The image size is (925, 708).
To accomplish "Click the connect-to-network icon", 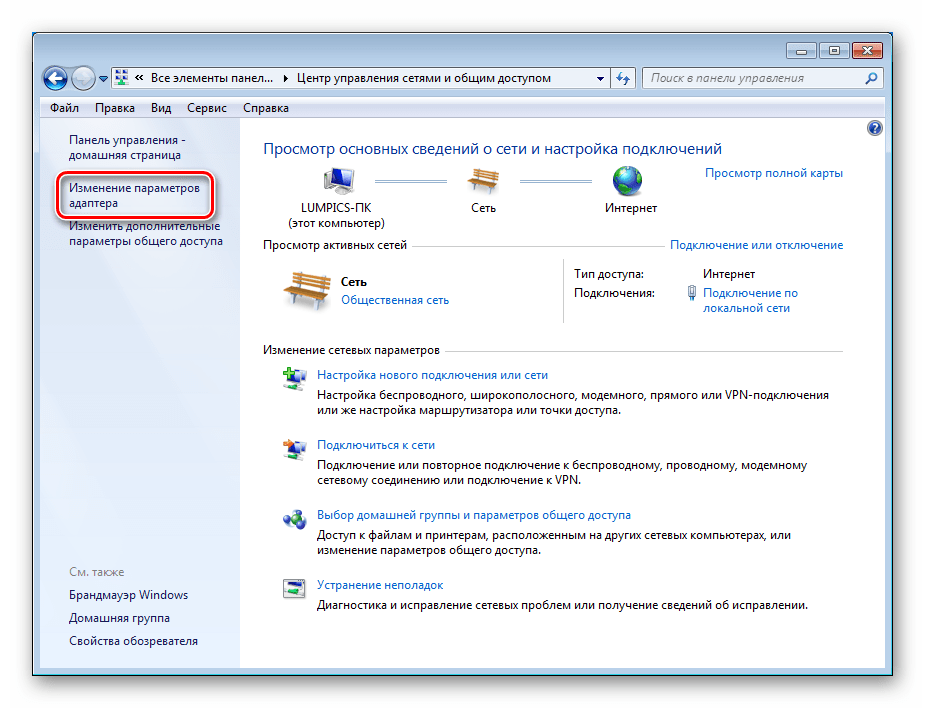I will coord(294,449).
